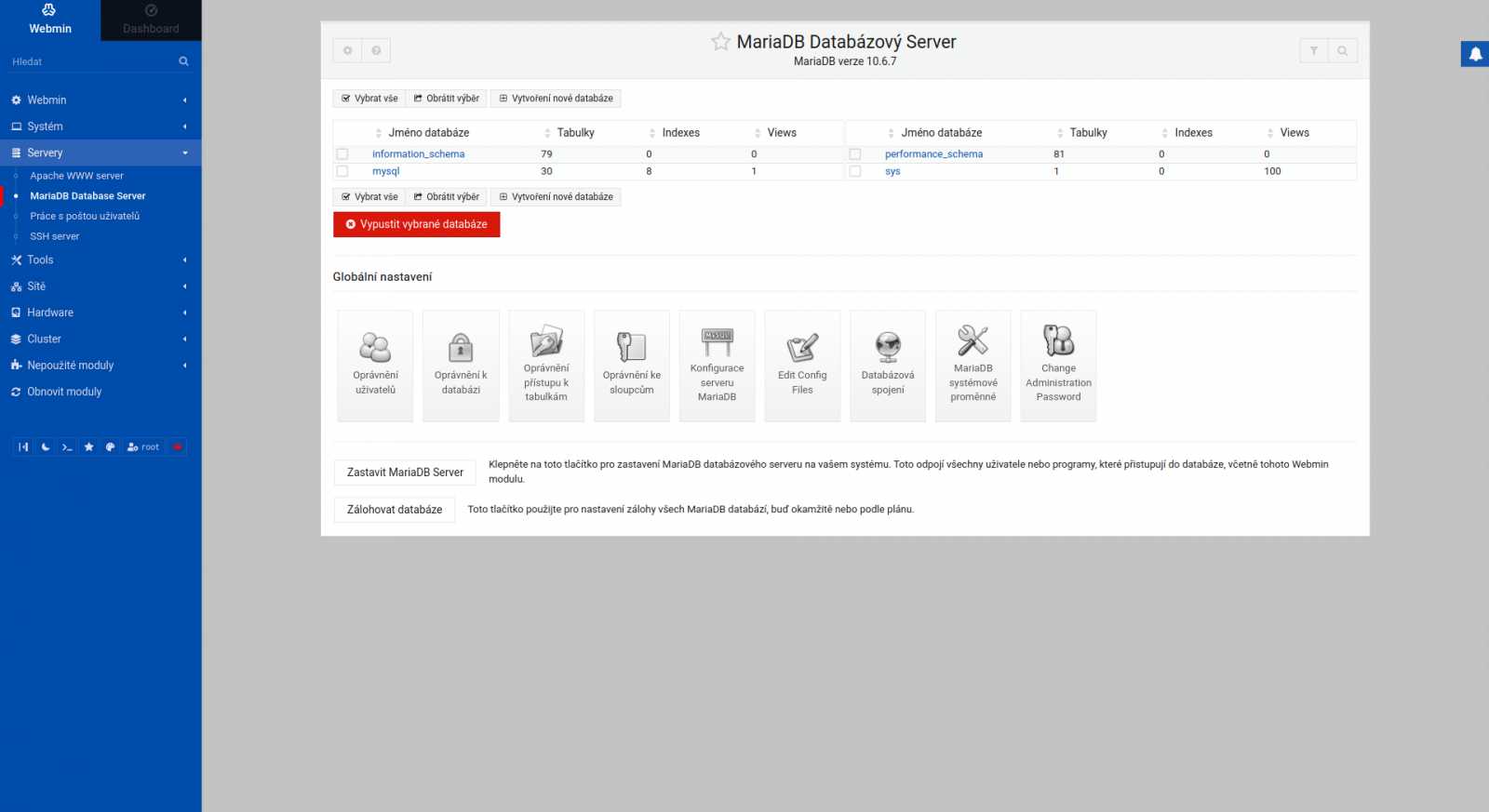Click top Vytvoření nové databáze button
This screenshot has width=1489, height=812.
pyautogui.click(x=556, y=99)
